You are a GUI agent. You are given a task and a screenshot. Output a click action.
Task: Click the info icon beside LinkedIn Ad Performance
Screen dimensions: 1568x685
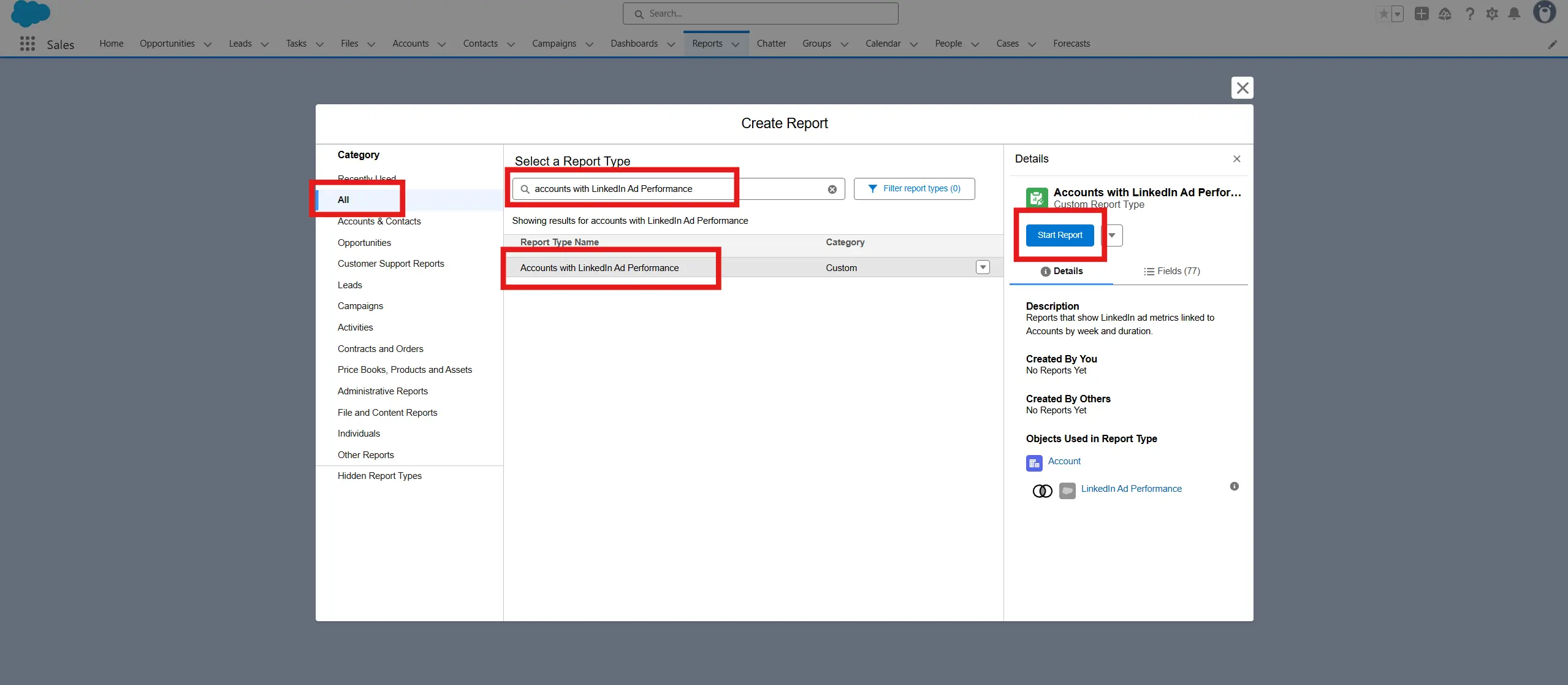click(1234, 486)
